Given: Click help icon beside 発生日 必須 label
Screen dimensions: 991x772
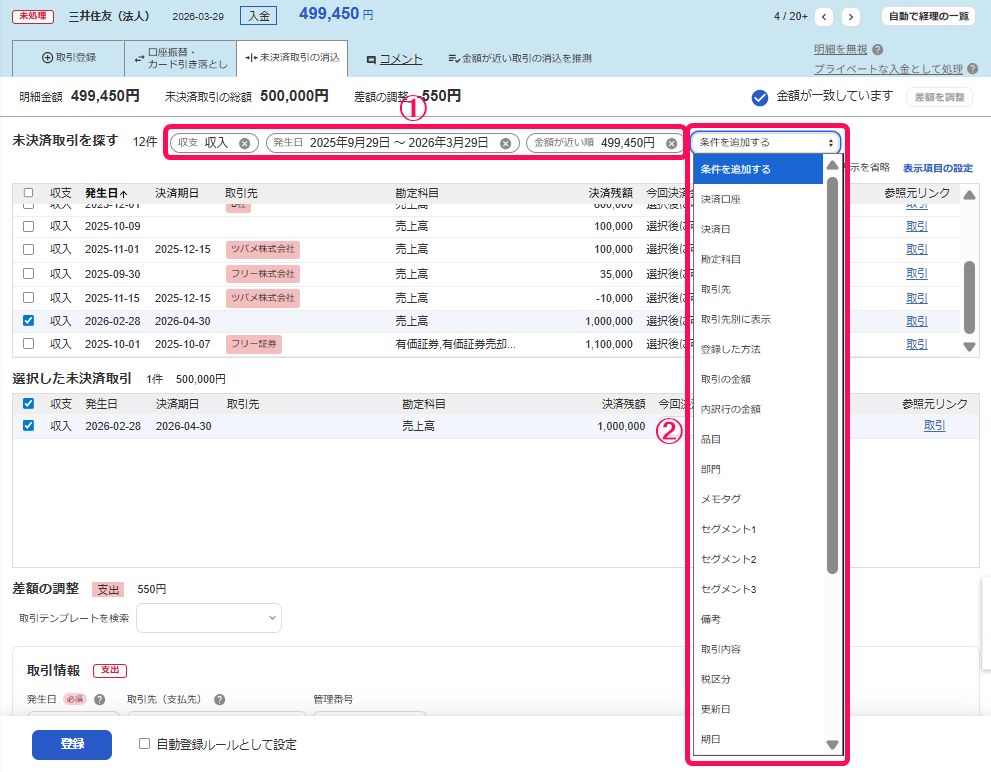Looking at the screenshot, I should coord(99,699).
